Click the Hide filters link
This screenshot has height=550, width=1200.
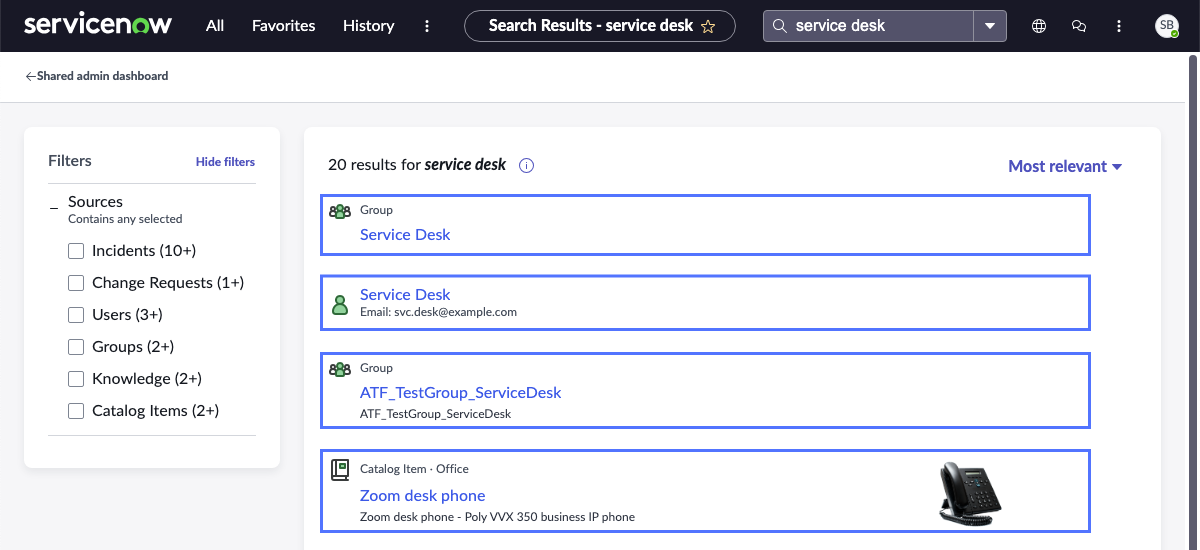click(225, 162)
